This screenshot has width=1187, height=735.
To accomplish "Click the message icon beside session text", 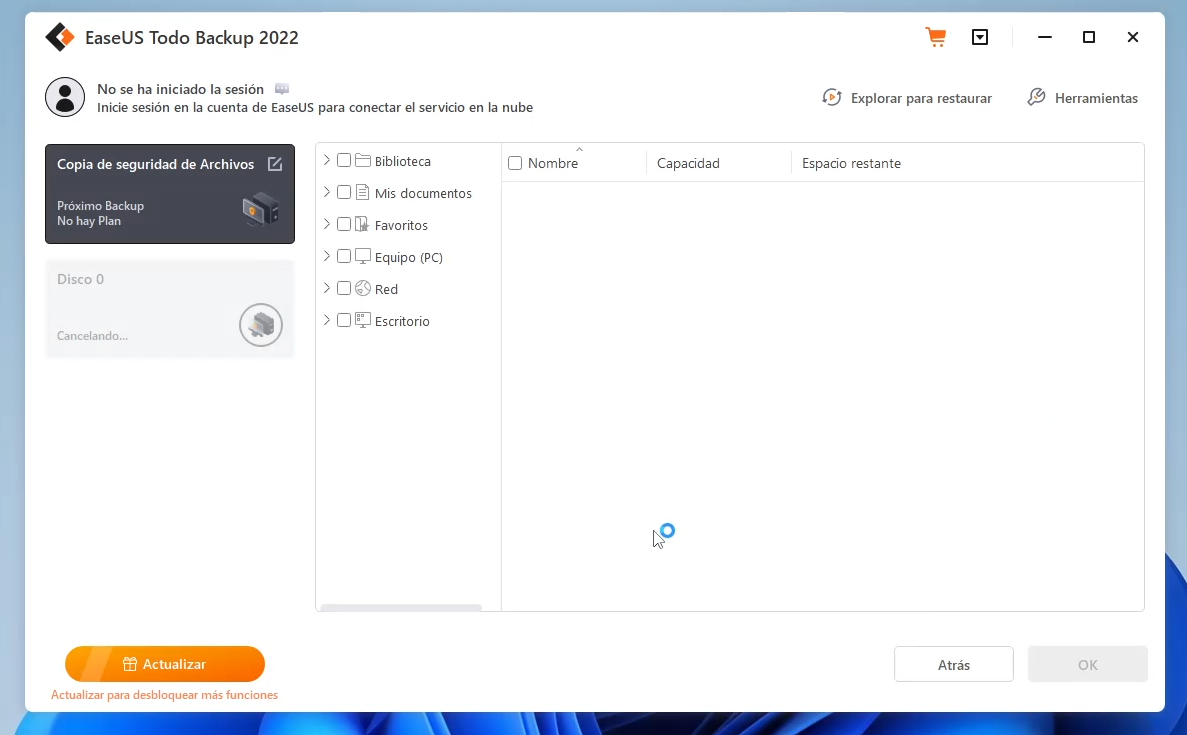I will pyautogui.click(x=282, y=89).
